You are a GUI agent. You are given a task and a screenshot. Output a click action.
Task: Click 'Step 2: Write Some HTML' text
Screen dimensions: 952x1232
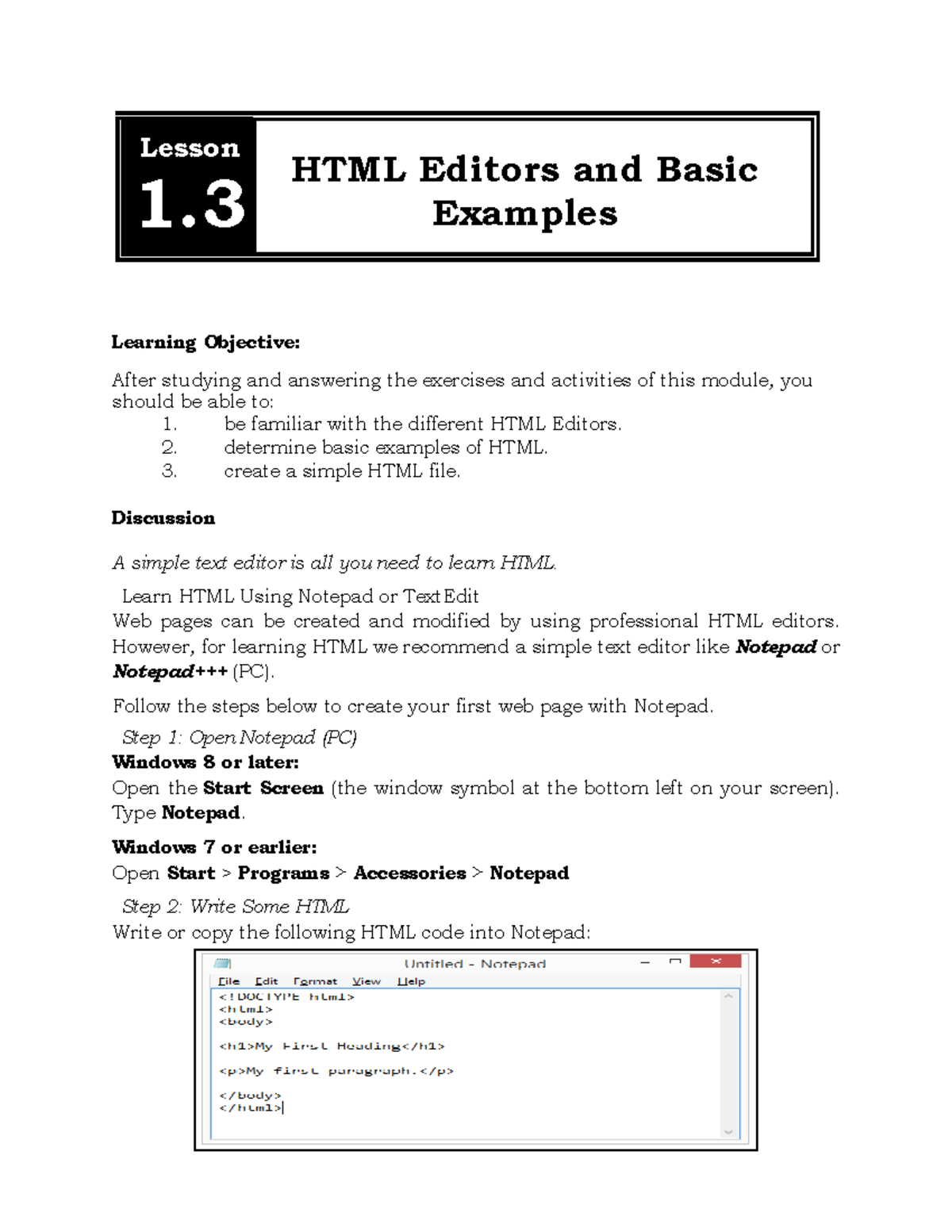pyautogui.click(x=236, y=907)
